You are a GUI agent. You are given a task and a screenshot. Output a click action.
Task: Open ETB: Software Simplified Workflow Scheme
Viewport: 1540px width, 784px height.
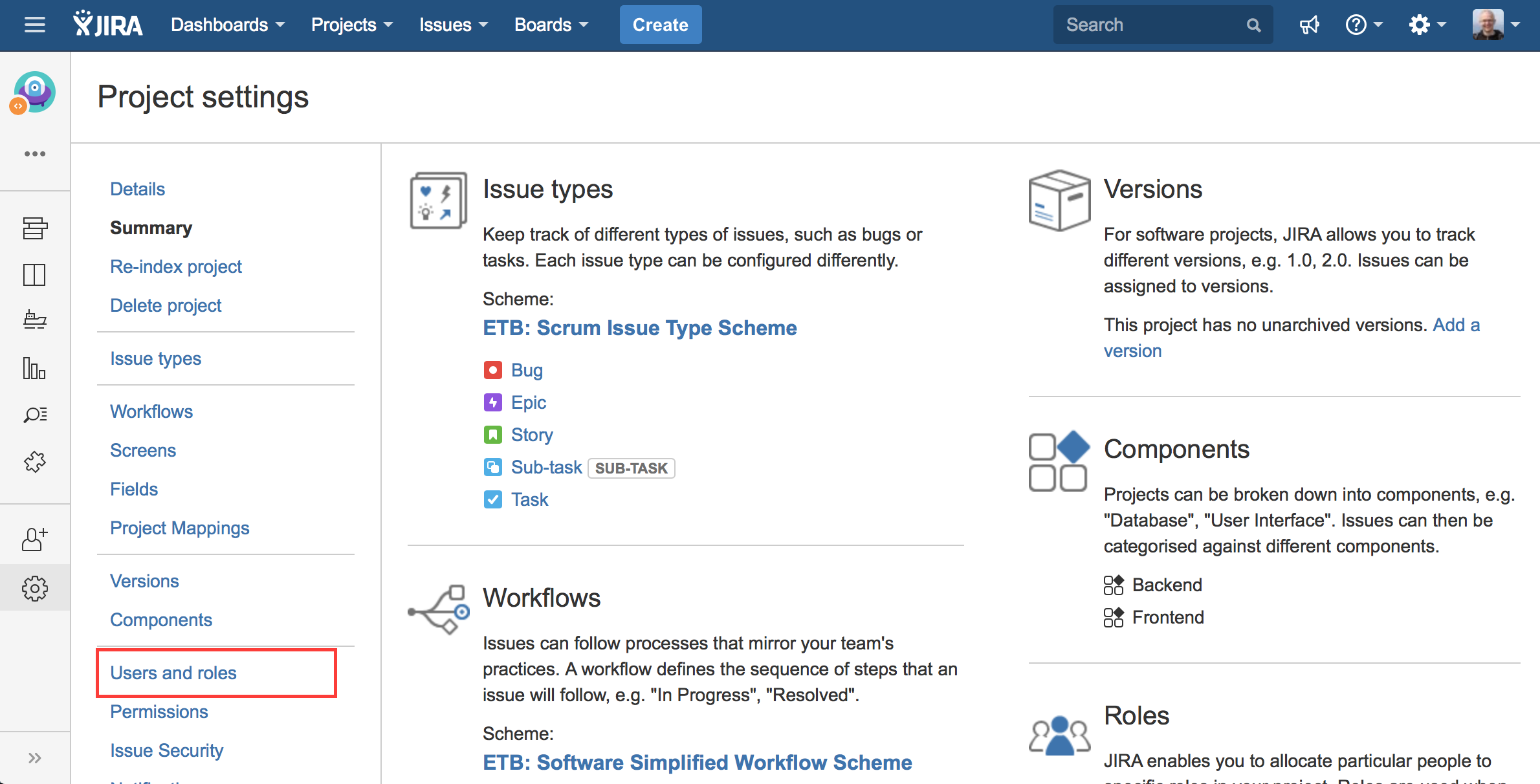(698, 763)
